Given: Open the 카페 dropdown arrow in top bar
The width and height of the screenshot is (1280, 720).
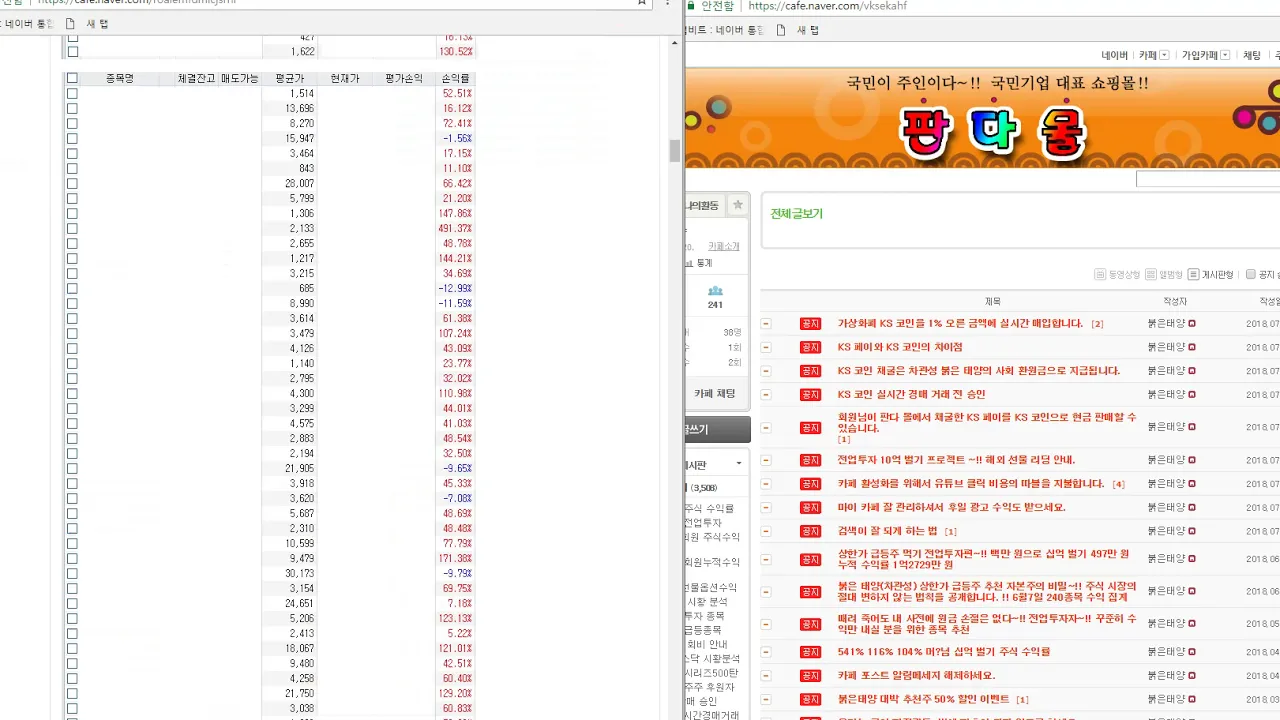Looking at the screenshot, I should pyautogui.click(x=1164, y=56).
